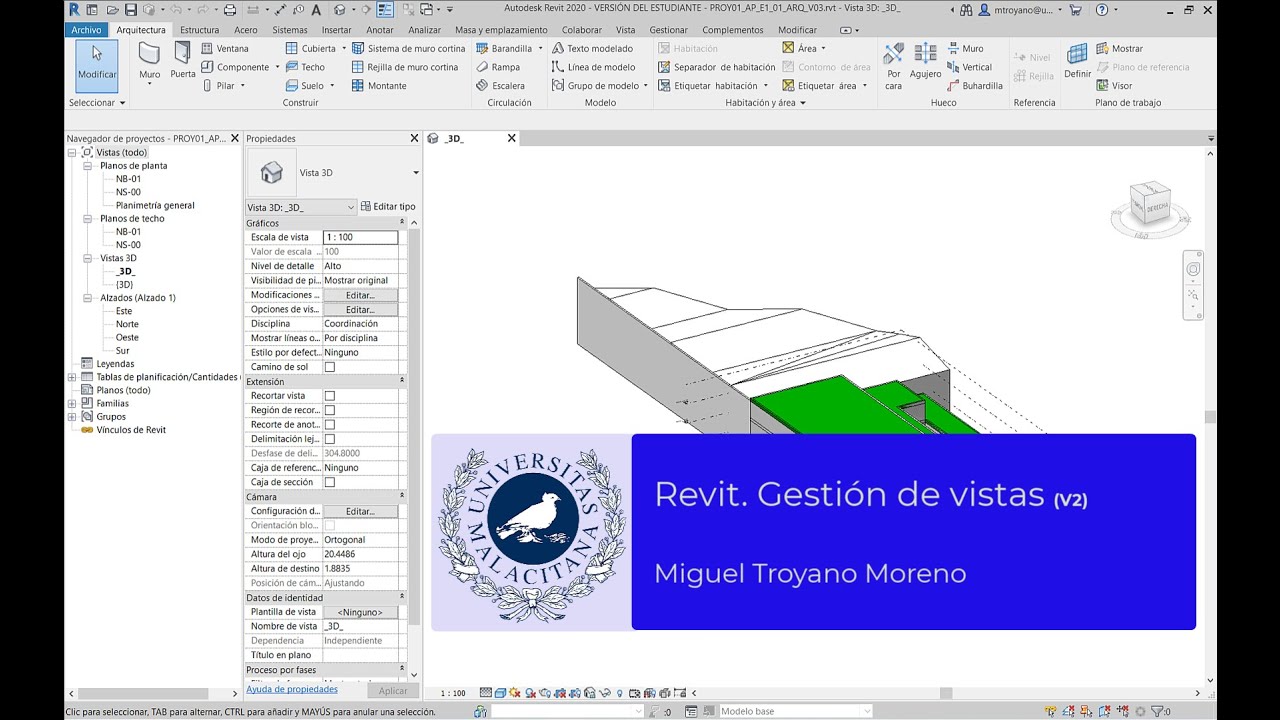Image resolution: width=1280 pixels, height=720 pixels.
Task: Click Editar for Configuración de render
Action: point(360,511)
